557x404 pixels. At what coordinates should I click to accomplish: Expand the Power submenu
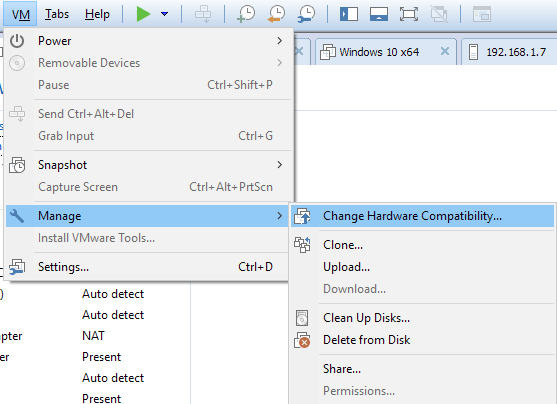click(148, 41)
